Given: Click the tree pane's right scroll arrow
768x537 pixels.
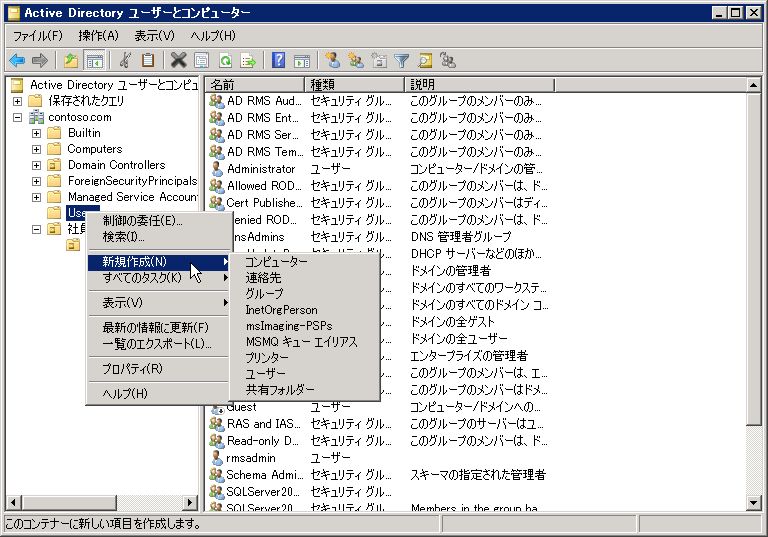Looking at the screenshot, I should (x=190, y=502).
